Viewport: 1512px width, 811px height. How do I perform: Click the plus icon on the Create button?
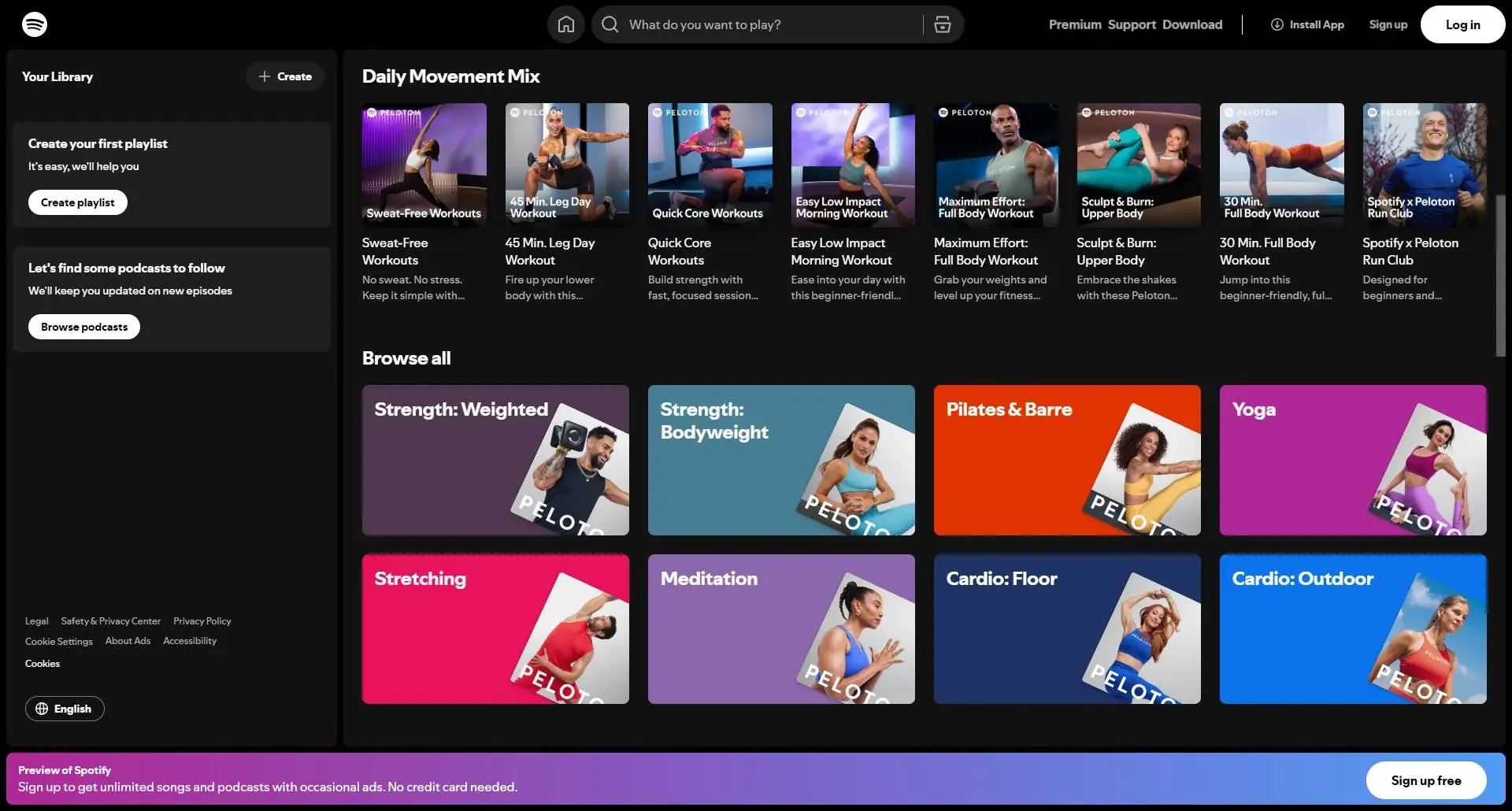[265, 76]
